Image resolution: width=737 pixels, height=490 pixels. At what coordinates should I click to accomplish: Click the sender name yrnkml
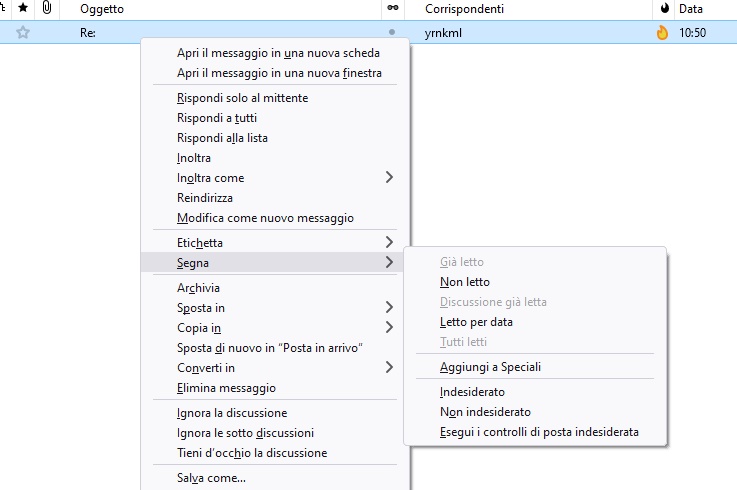click(x=443, y=33)
